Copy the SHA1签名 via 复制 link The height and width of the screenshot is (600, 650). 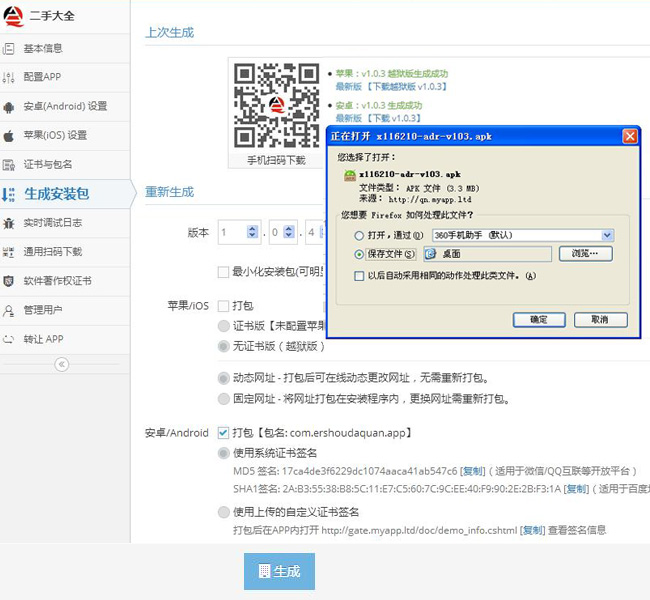click(576, 489)
